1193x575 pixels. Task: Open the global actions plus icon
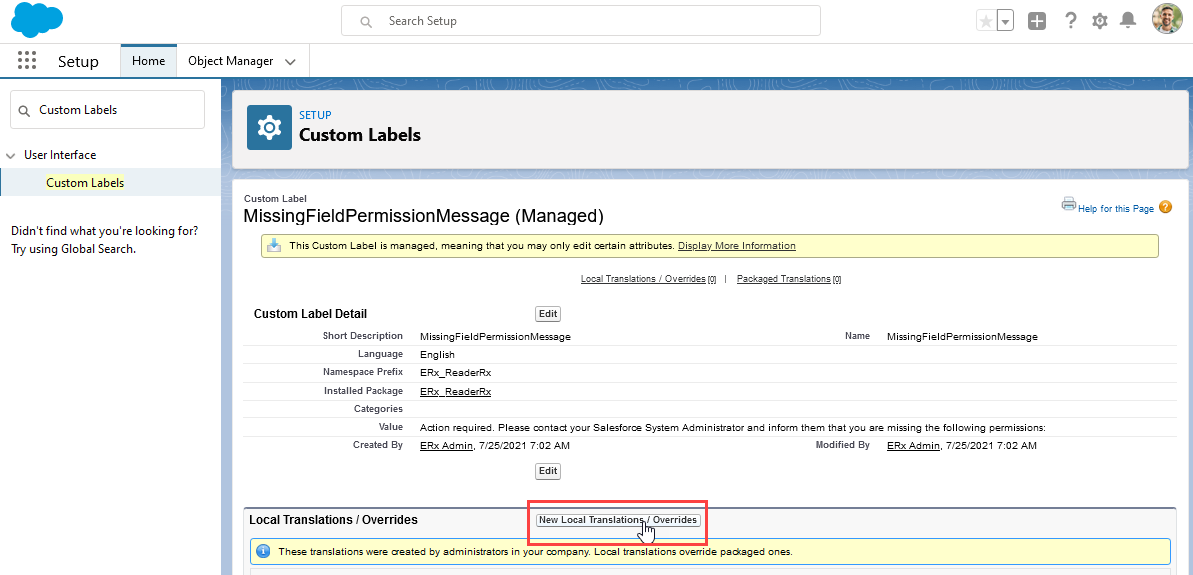(1037, 21)
